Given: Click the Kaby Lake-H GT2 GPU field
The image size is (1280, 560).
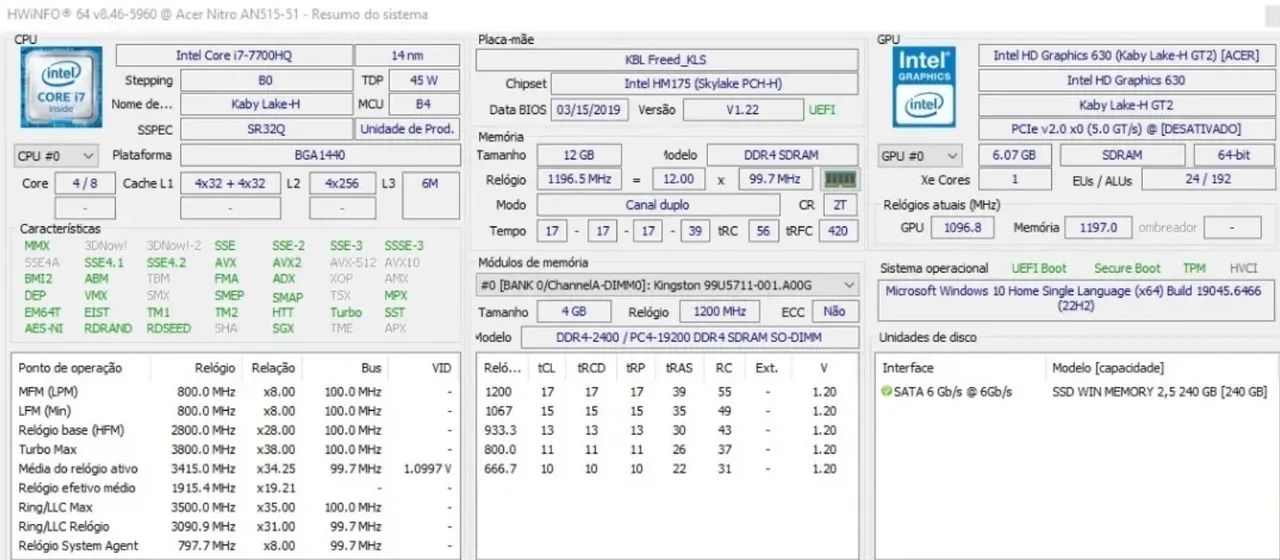Looking at the screenshot, I should (x=1127, y=104).
